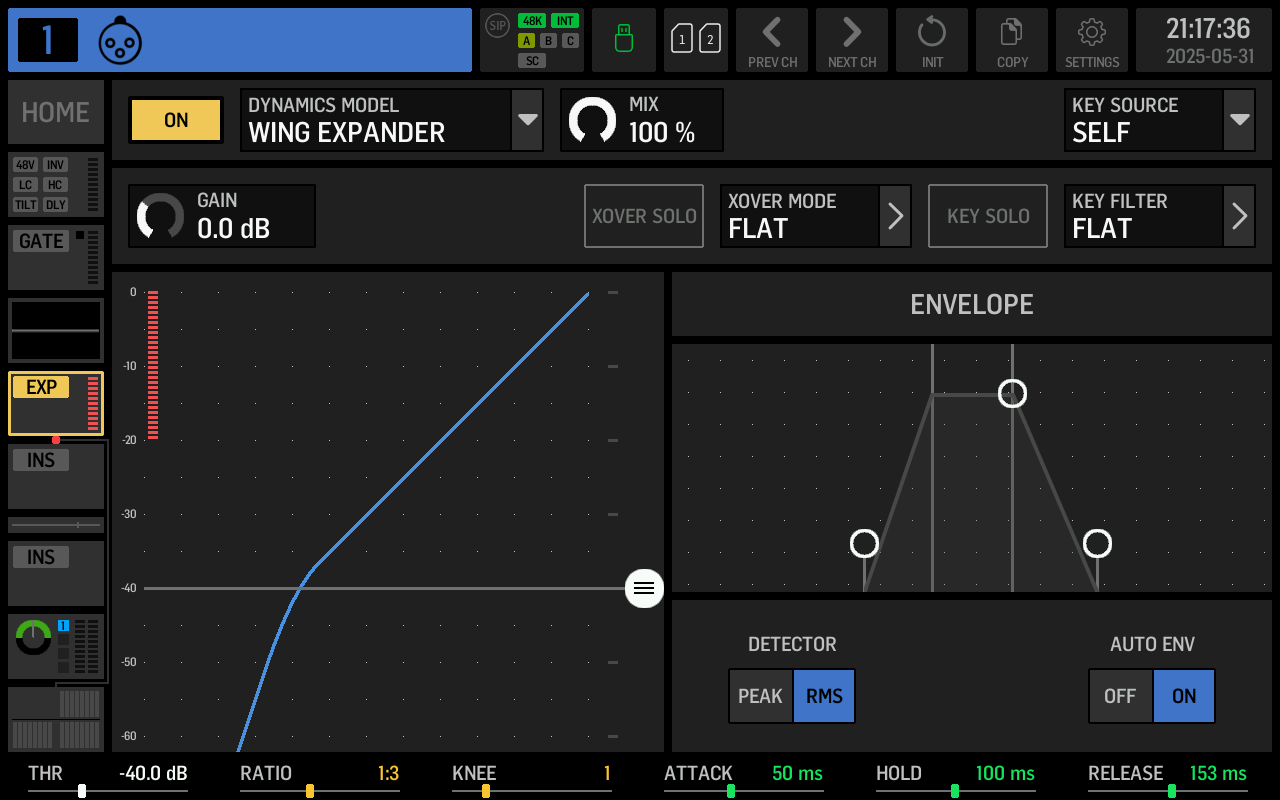Open the DYNAMICS MODEL dropdown

click(527, 119)
